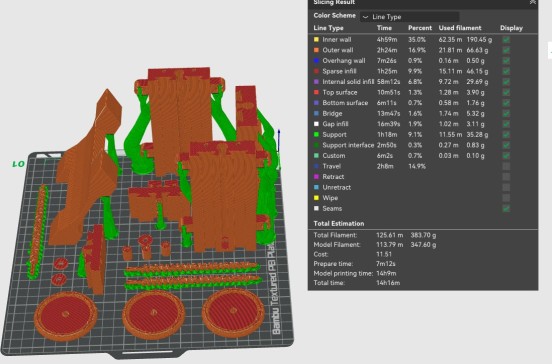552x364 pixels.
Task: Toggle Overhang wall display checkbox
Action: click(x=506, y=61)
